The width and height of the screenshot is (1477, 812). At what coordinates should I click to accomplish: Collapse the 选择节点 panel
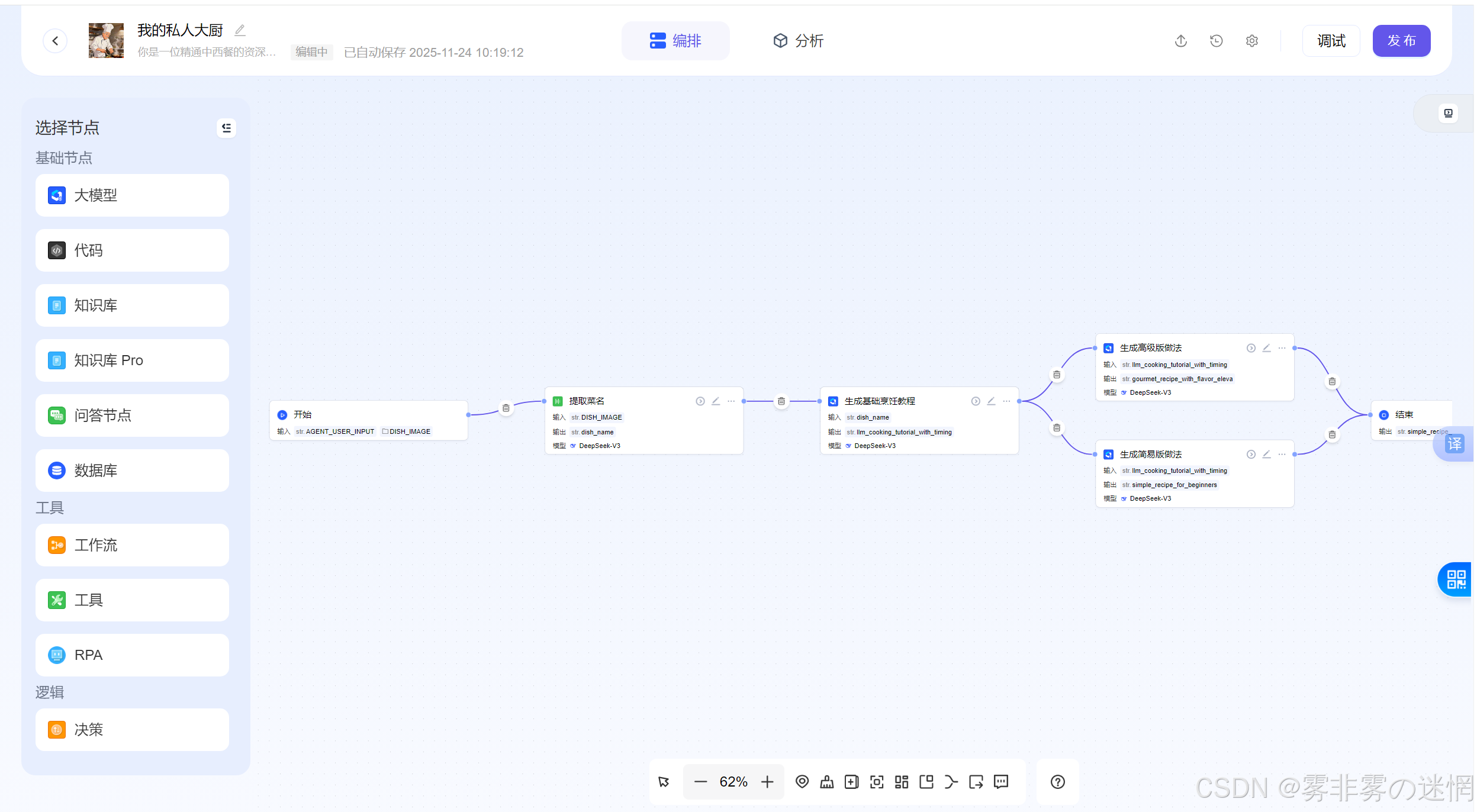click(226, 128)
